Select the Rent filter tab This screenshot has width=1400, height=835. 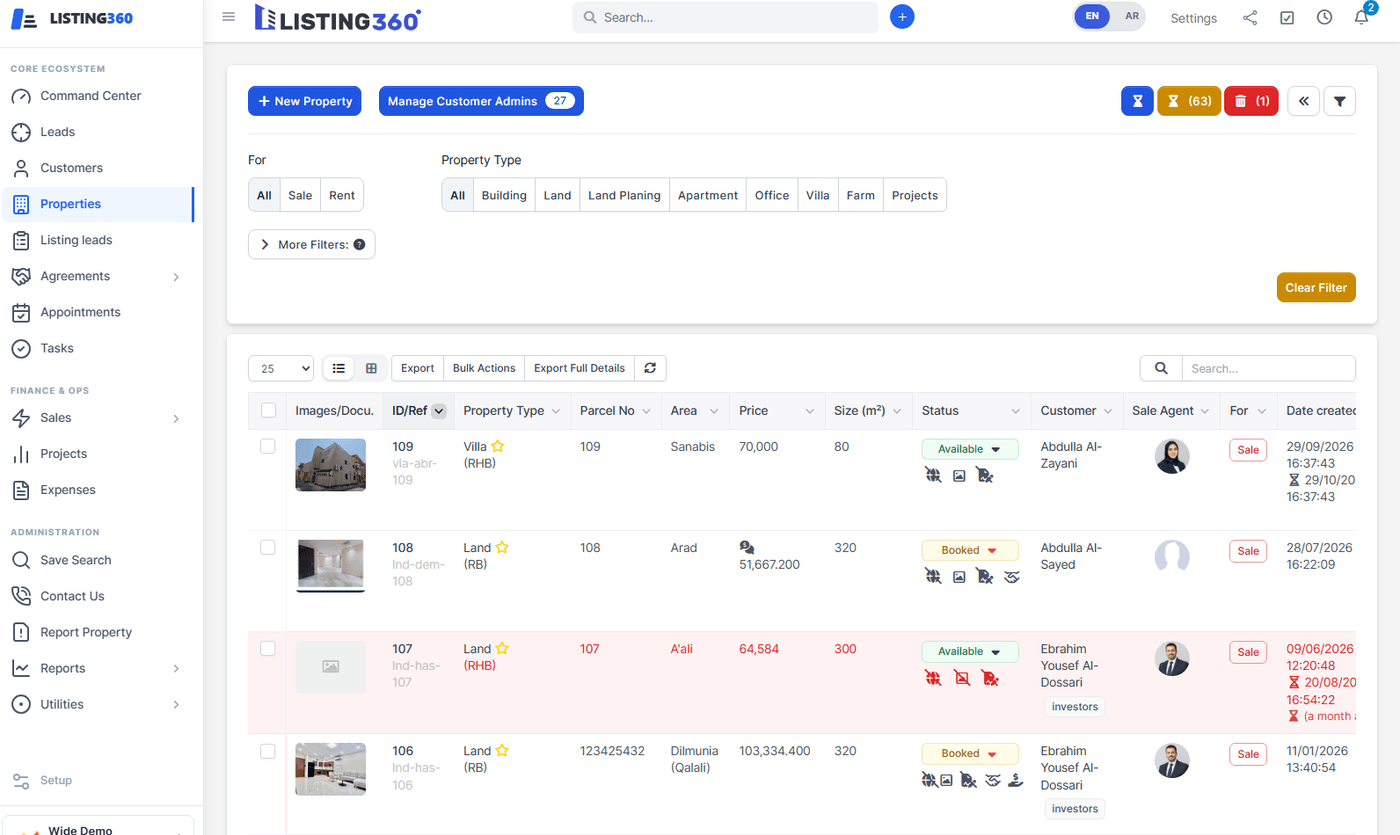pyautogui.click(x=342, y=195)
